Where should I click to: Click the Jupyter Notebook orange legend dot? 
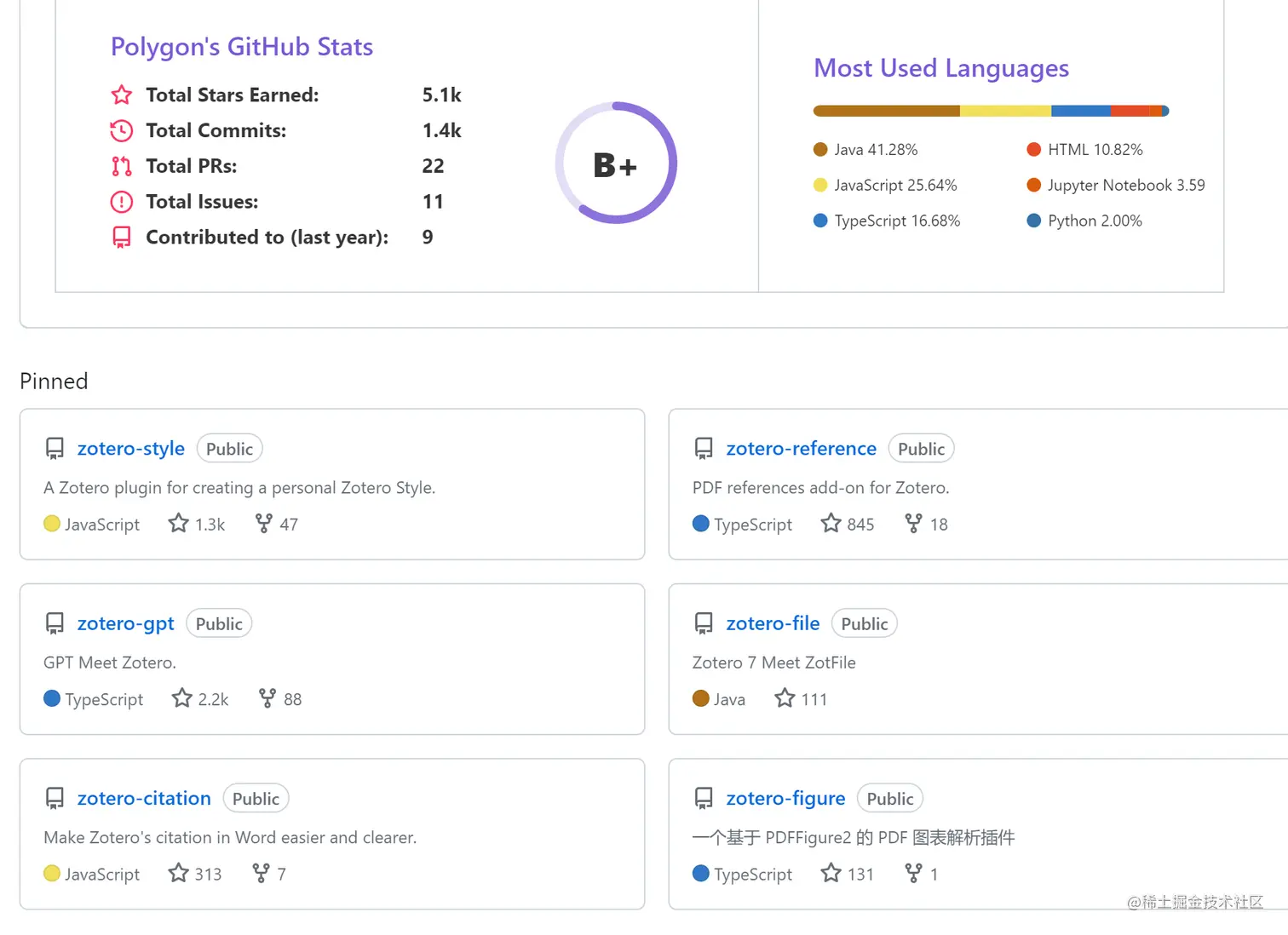(1034, 185)
